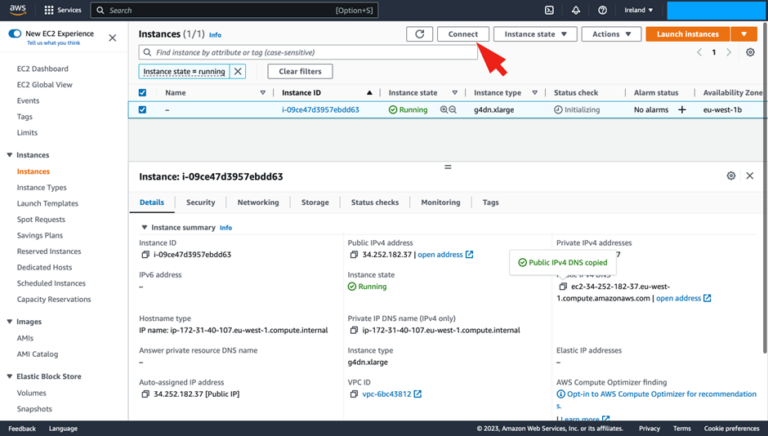Open the Instance state dropdown

[535, 34]
